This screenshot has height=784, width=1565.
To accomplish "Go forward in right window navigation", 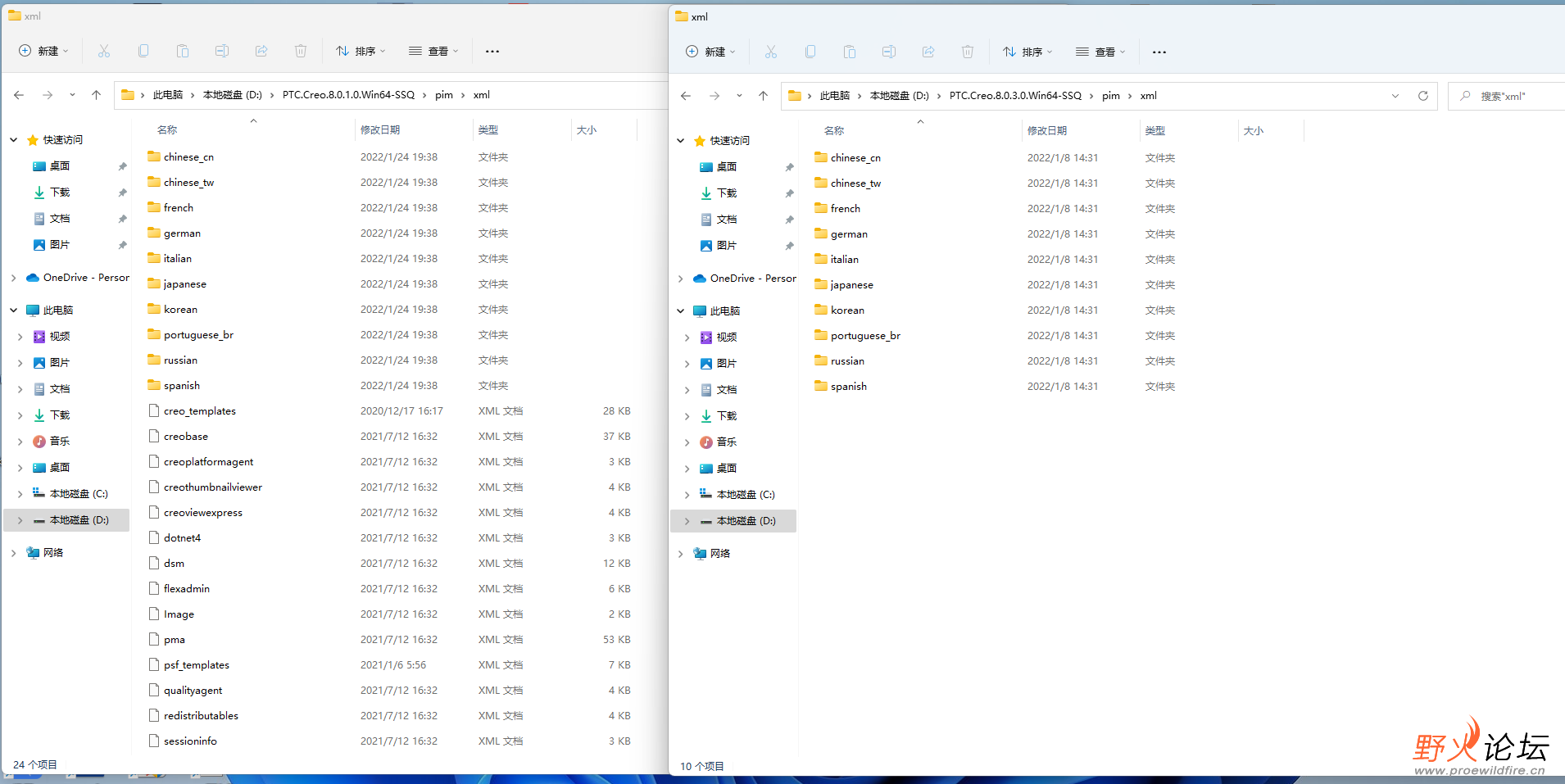I will point(714,96).
